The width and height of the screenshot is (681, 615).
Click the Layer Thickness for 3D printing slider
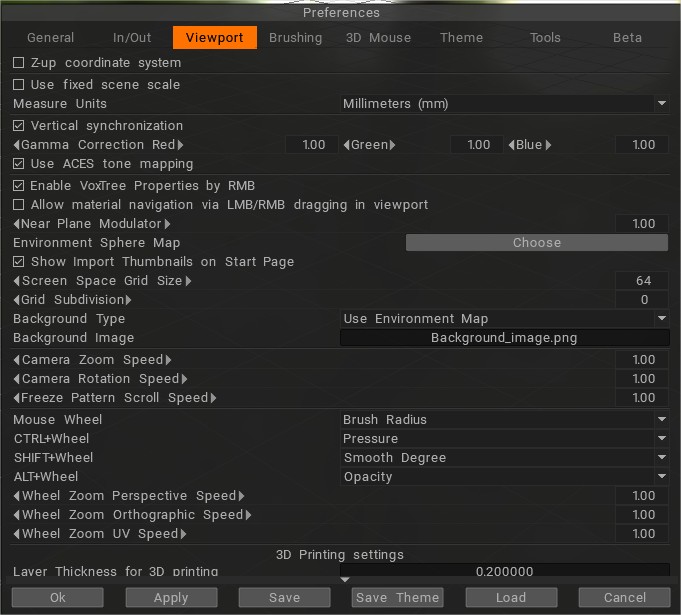click(x=504, y=572)
